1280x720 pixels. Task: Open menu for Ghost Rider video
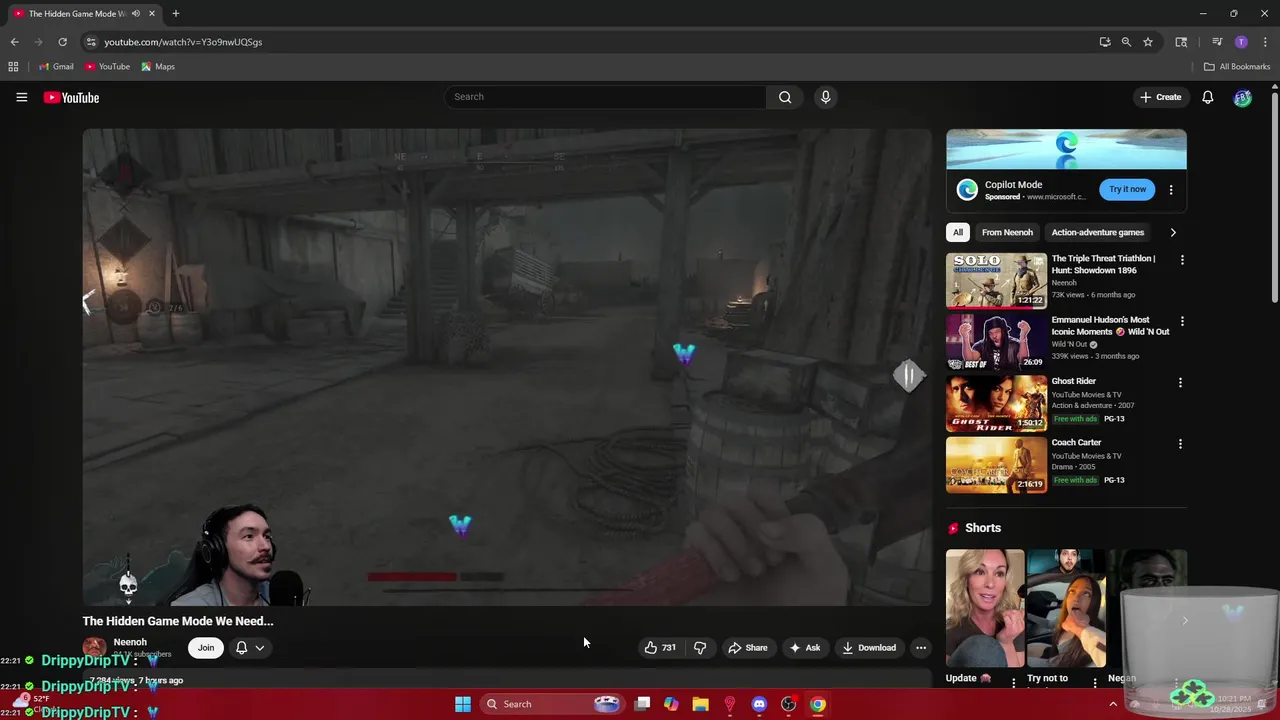pos(1180,382)
